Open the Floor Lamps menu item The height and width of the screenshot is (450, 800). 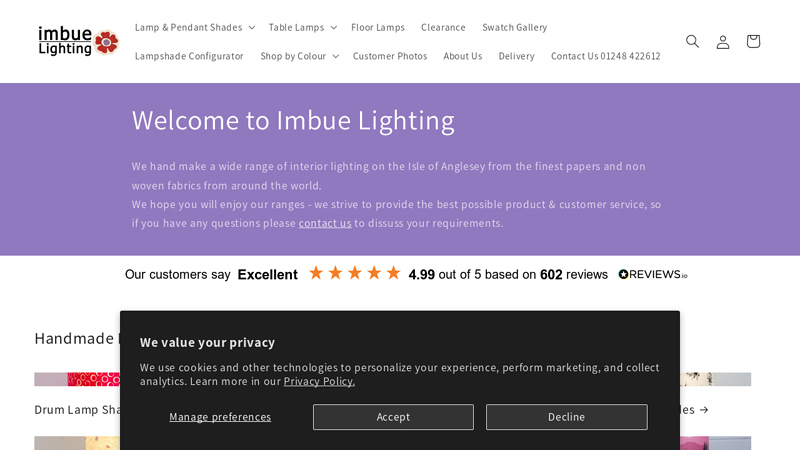[378, 27]
